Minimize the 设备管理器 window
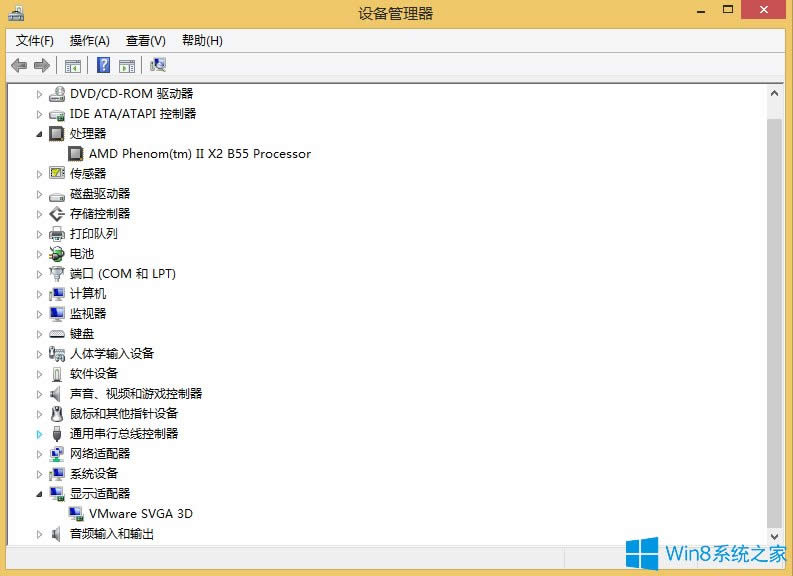 701,11
